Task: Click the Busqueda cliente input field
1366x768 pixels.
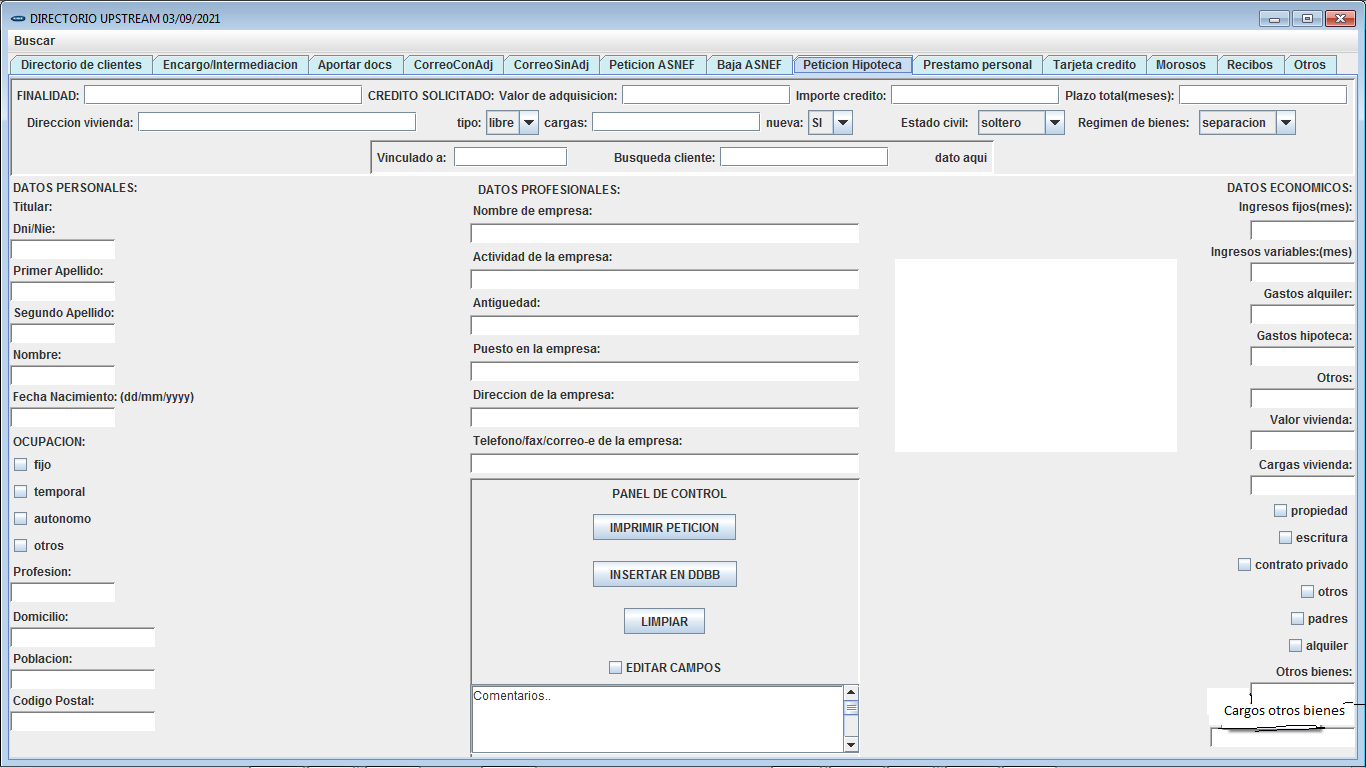Action: (x=803, y=157)
